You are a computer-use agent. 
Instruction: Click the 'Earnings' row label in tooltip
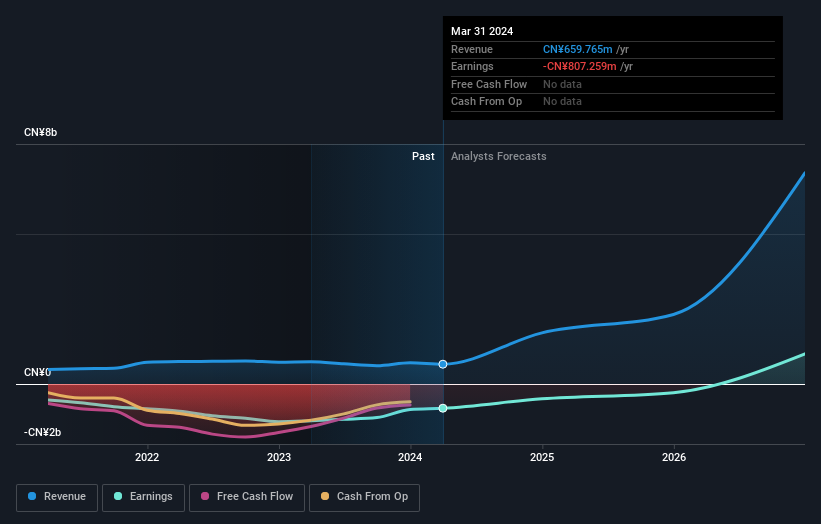click(472, 66)
